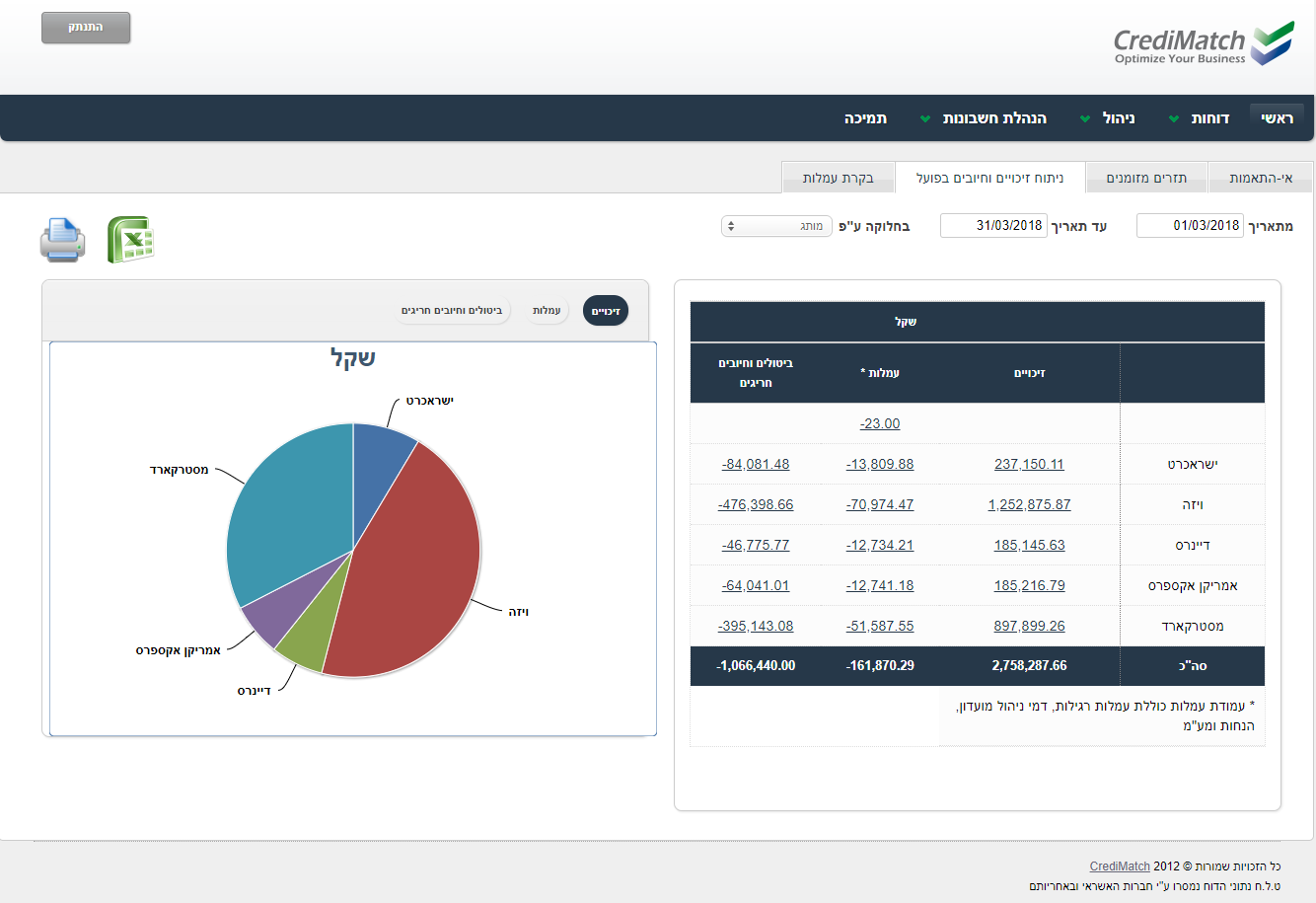This screenshot has width=1316, height=903.
Task: Click the התנתק logout button
Action: pyautogui.click(x=86, y=28)
